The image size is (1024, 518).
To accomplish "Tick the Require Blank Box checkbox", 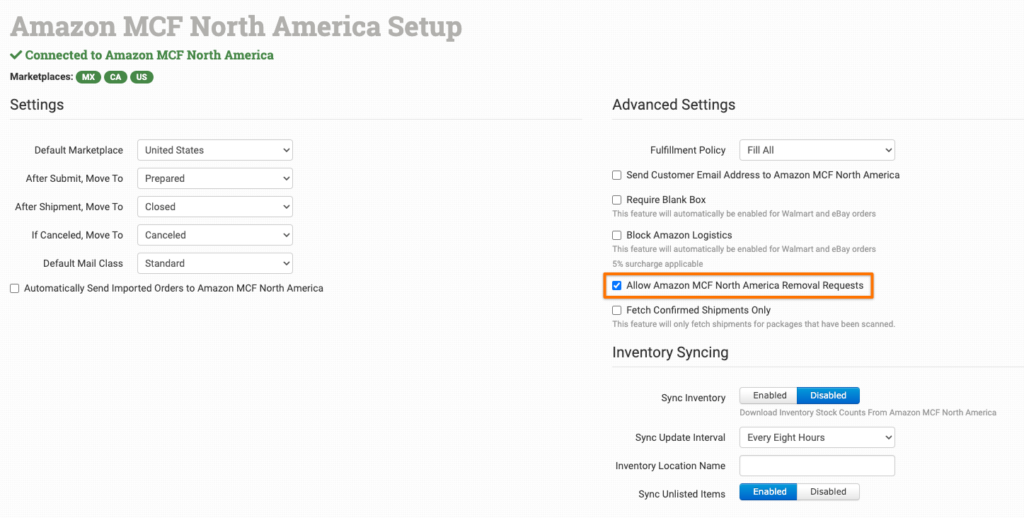I will click(x=617, y=200).
